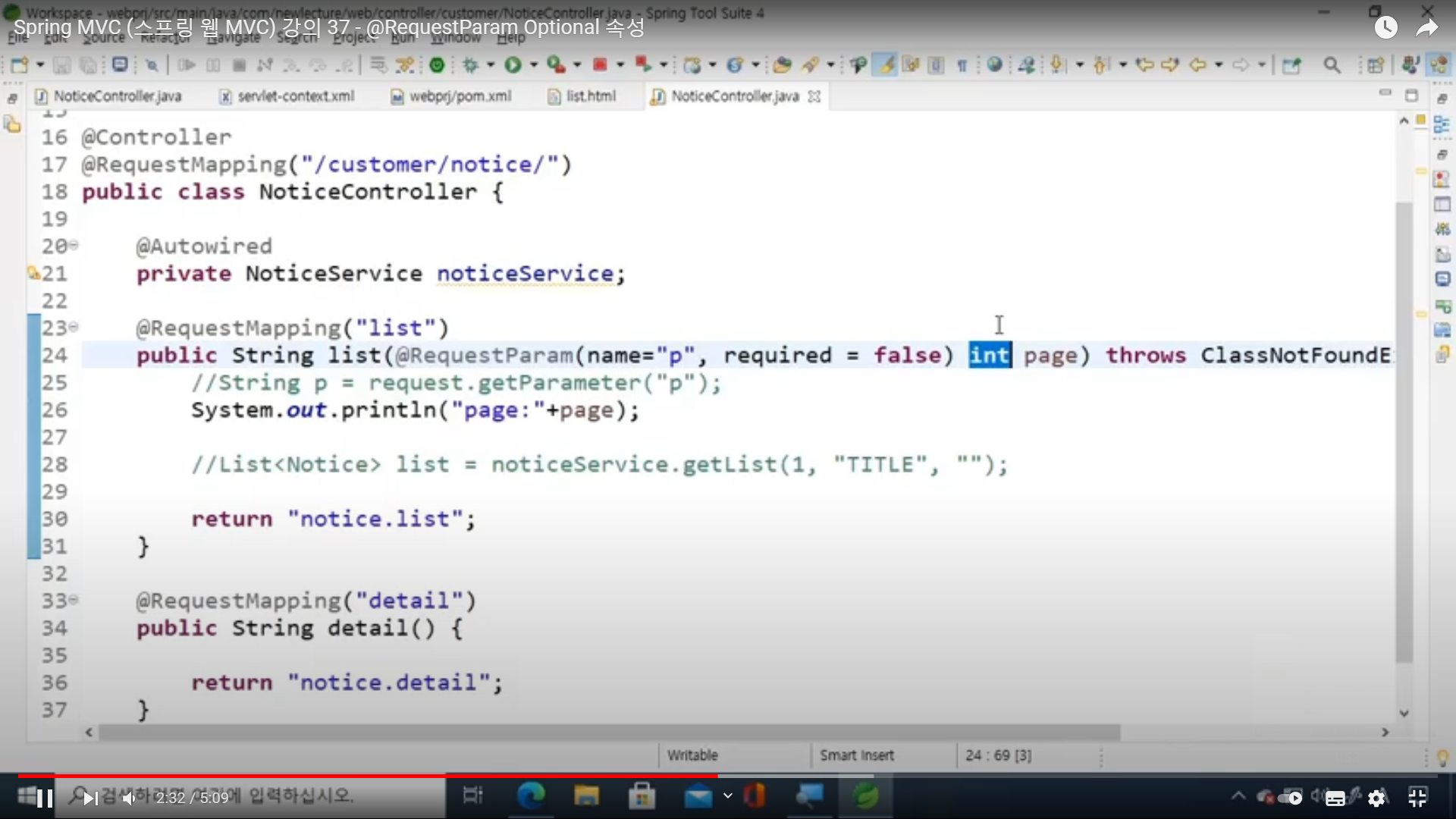Image resolution: width=1456 pixels, height=819 pixels.
Task: Switch to the servlet-context.xml tab
Action: [287, 96]
